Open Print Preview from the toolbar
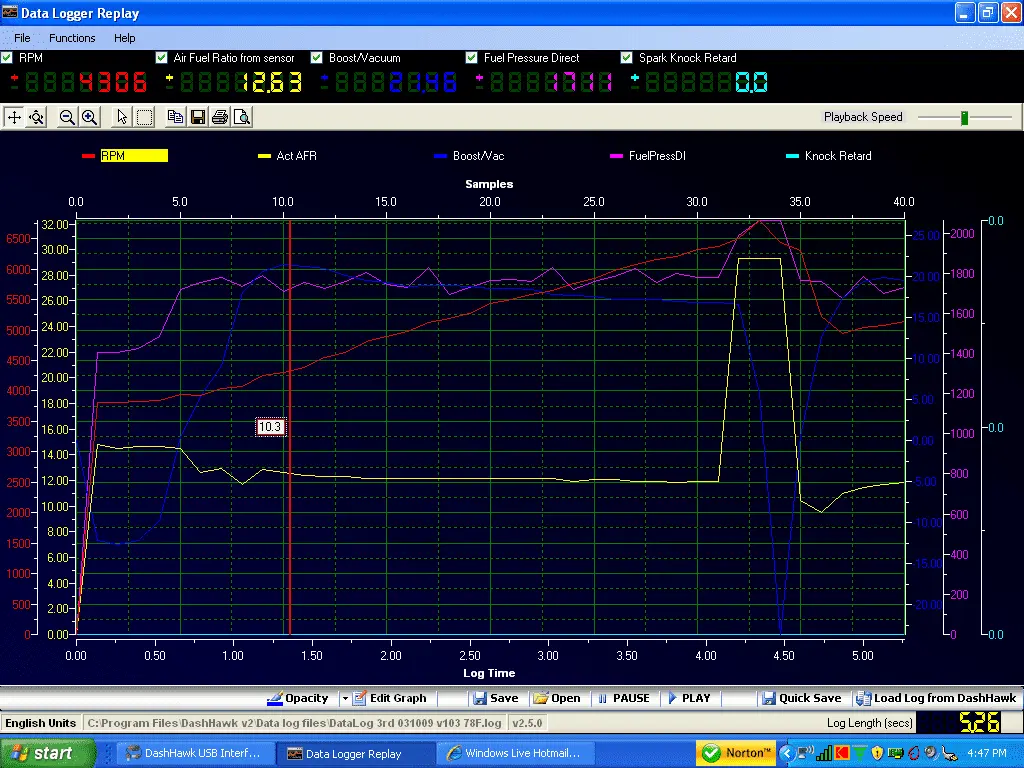The image size is (1024, 768). click(x=241, y=117)
